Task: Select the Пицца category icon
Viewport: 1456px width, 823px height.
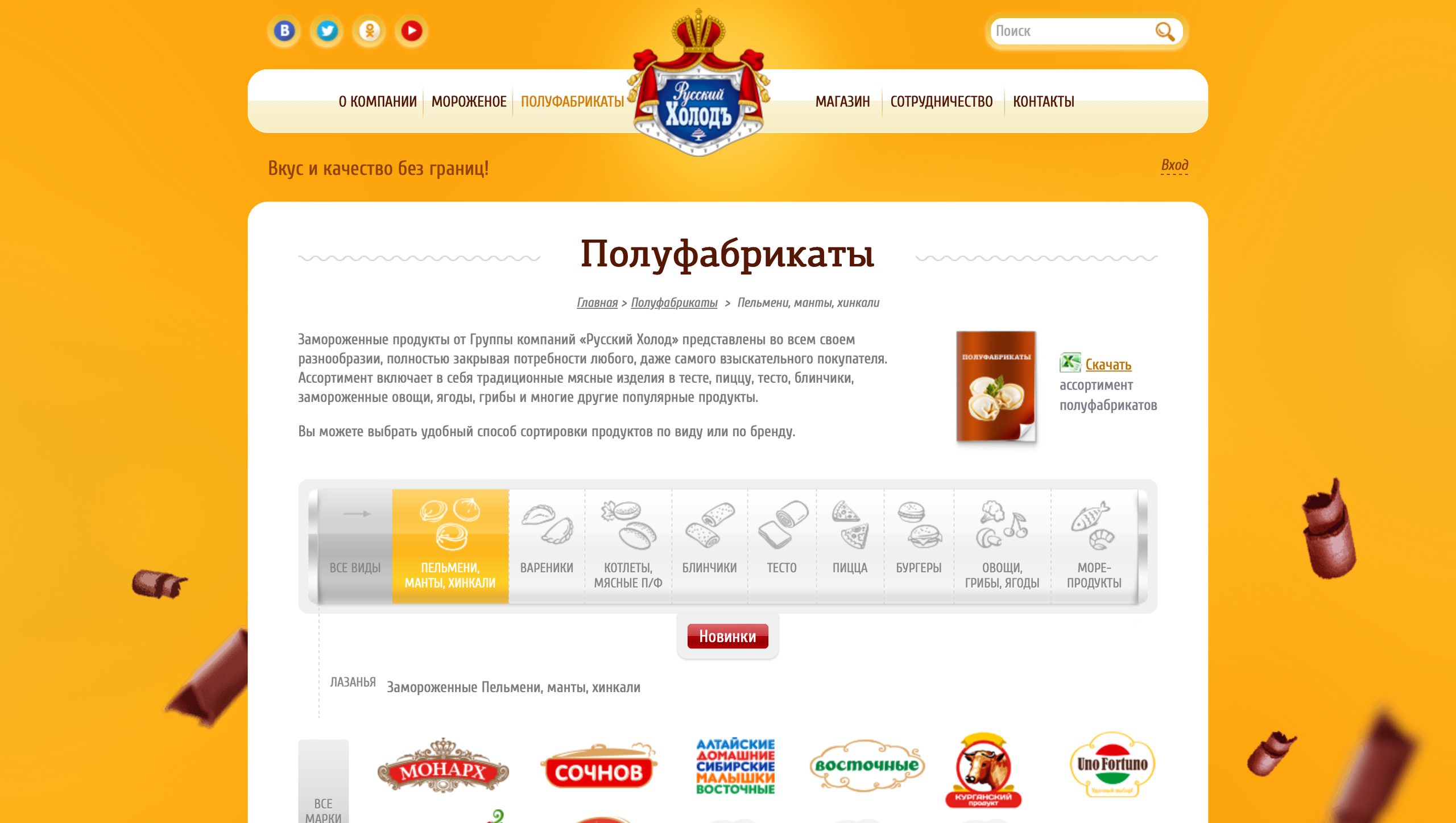Action: tap(850, 524)
